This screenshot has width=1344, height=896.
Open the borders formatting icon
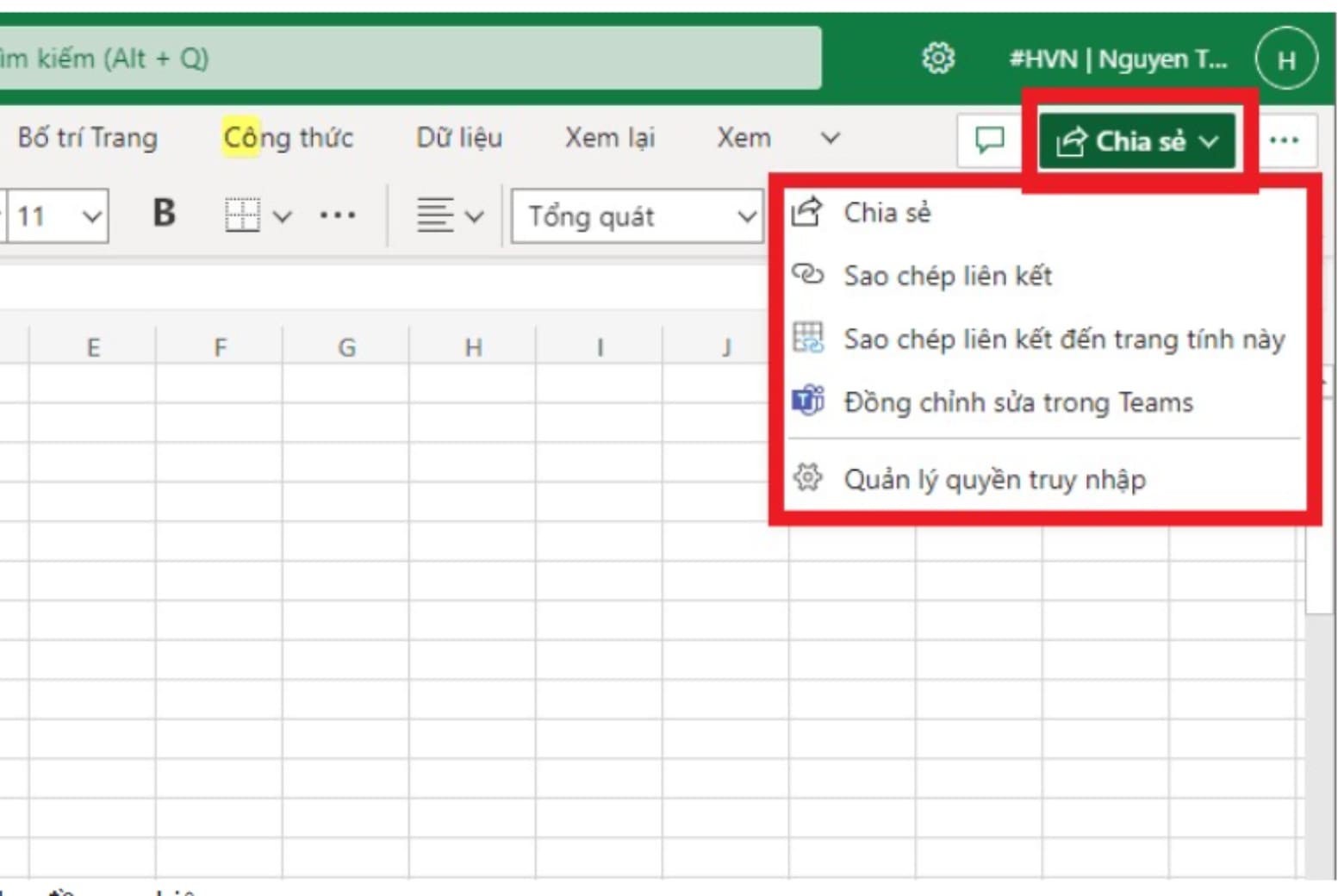point(241,215)
